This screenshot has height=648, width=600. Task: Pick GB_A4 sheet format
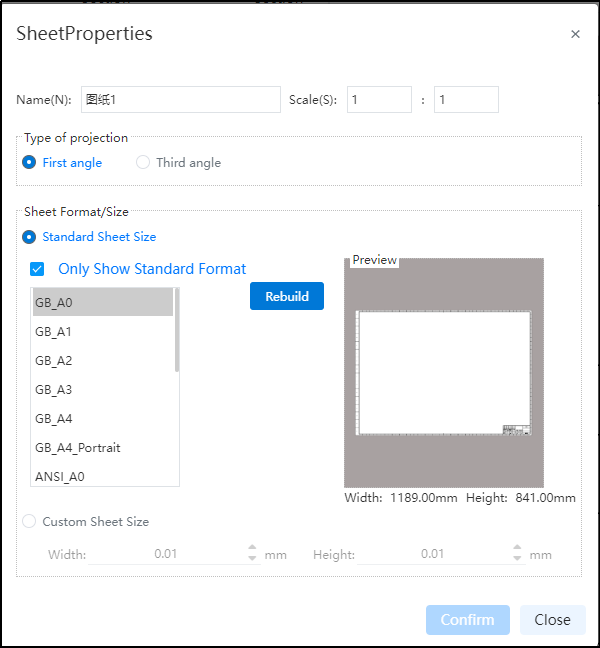pos(103,418)
